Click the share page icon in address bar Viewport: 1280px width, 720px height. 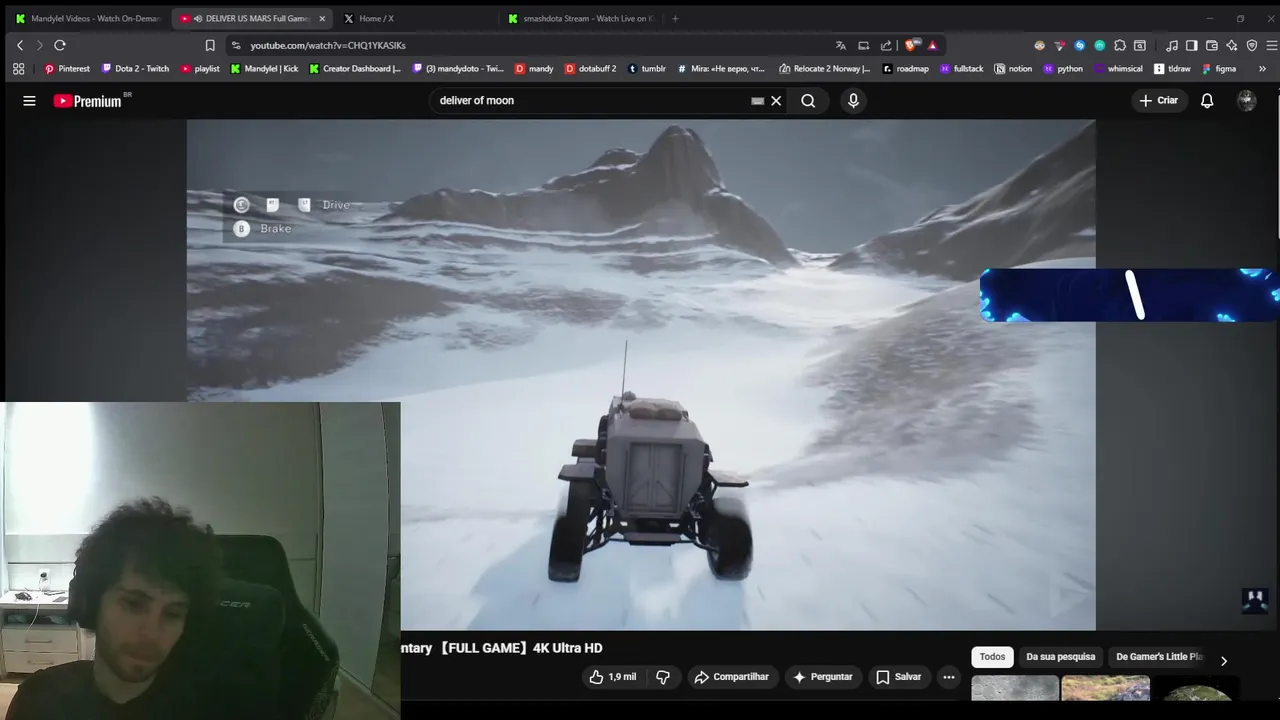[x=886, y=45]
